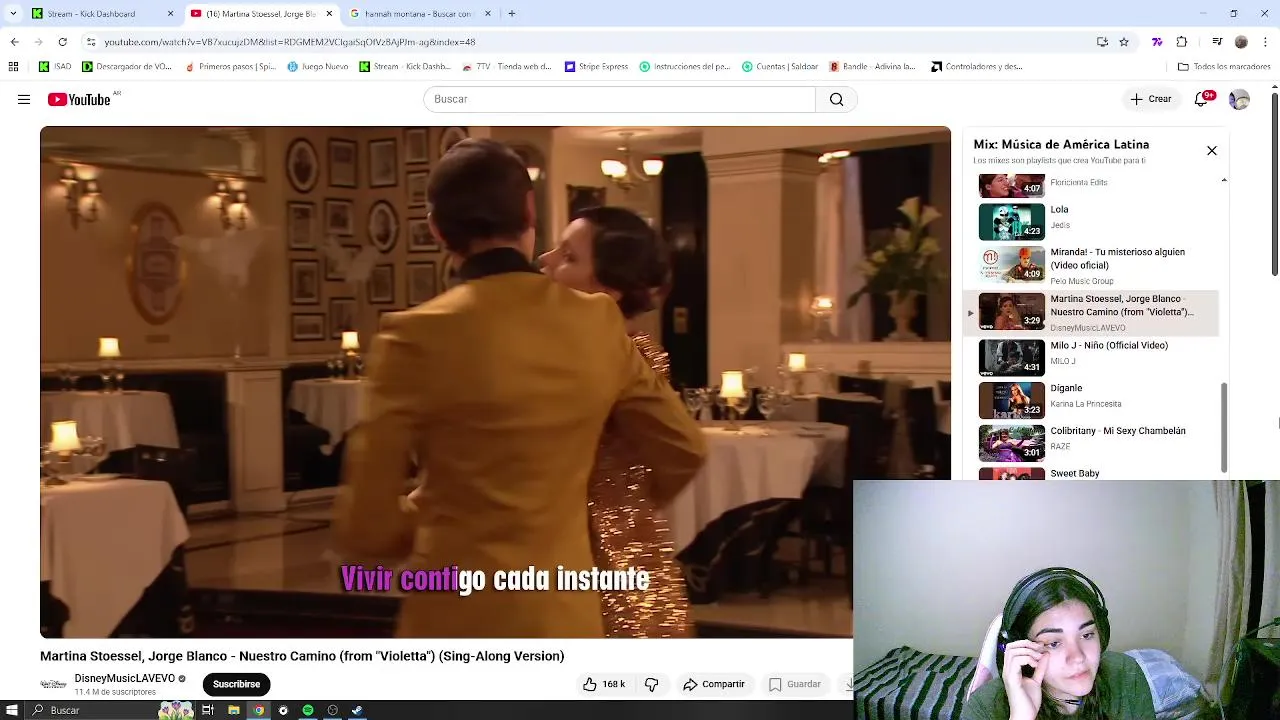The width and height of the screenshot is (1280, 720).
Task: Open the Descargador de VO... bookmark
Action: [127, 67]
